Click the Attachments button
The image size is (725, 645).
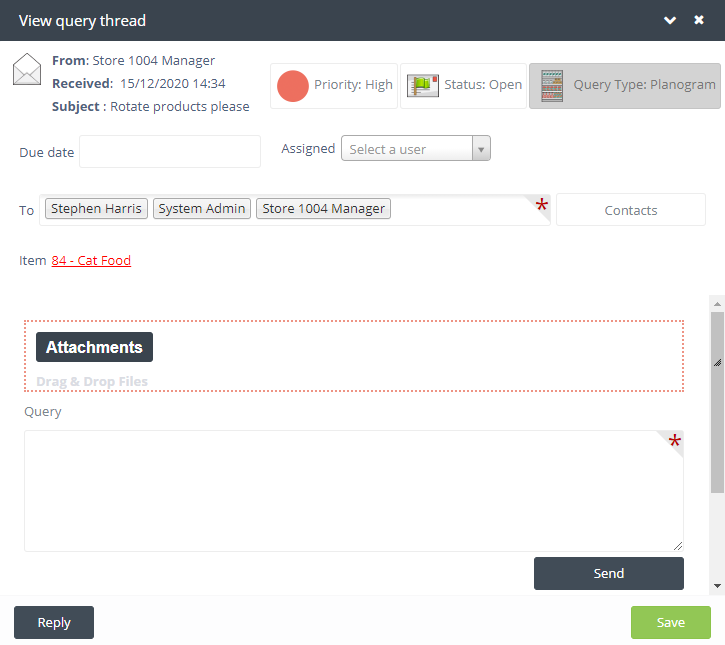point(94,347)
